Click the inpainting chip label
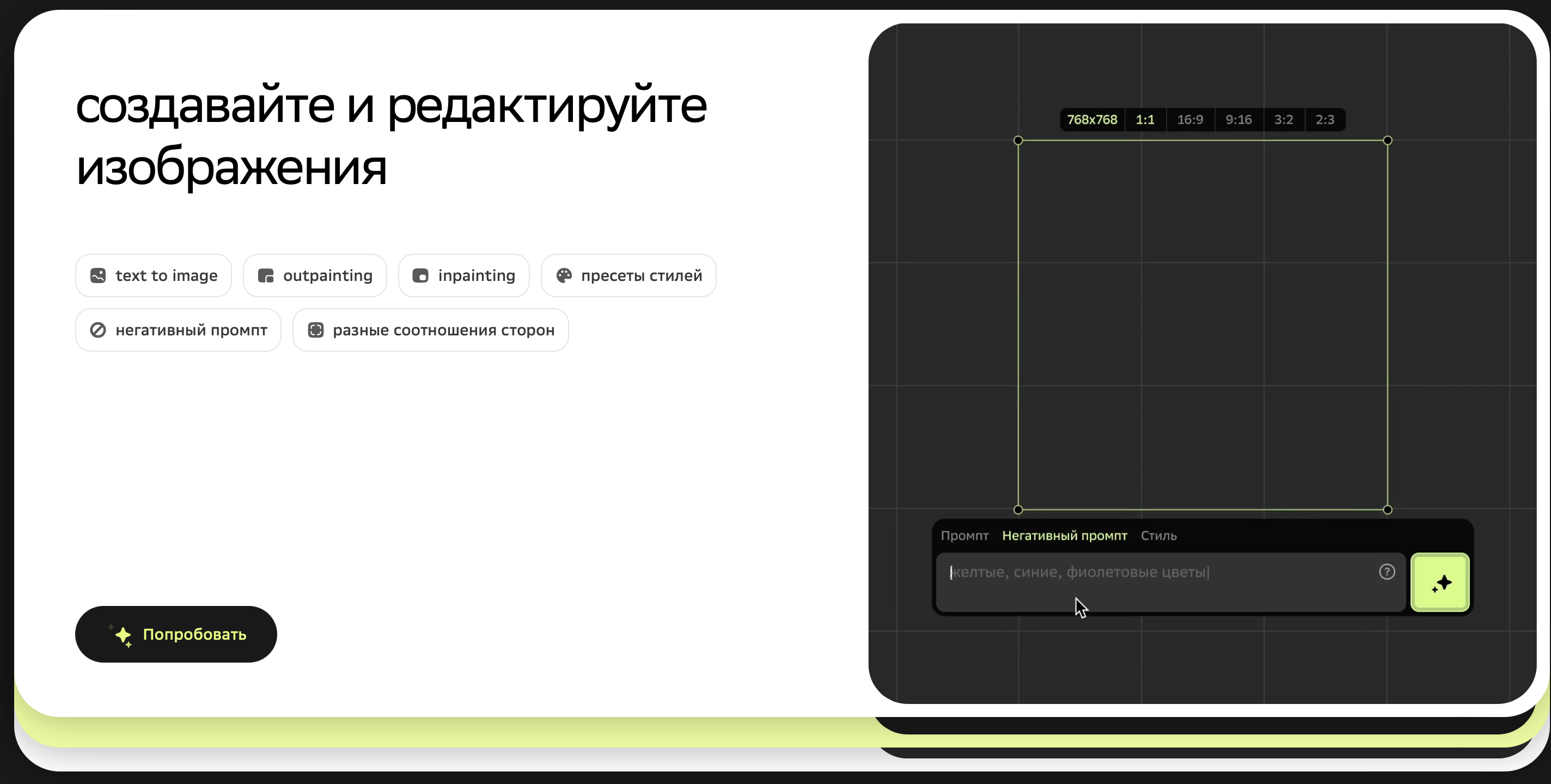The height and width of the screenshot is (784, 1551). pyautogui.click(x=477, y=276)
